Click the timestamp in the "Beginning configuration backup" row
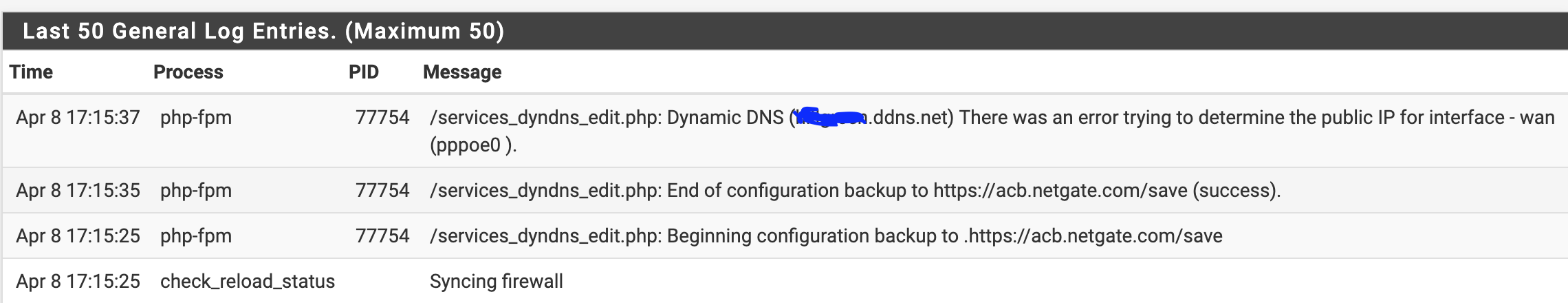 78,236
